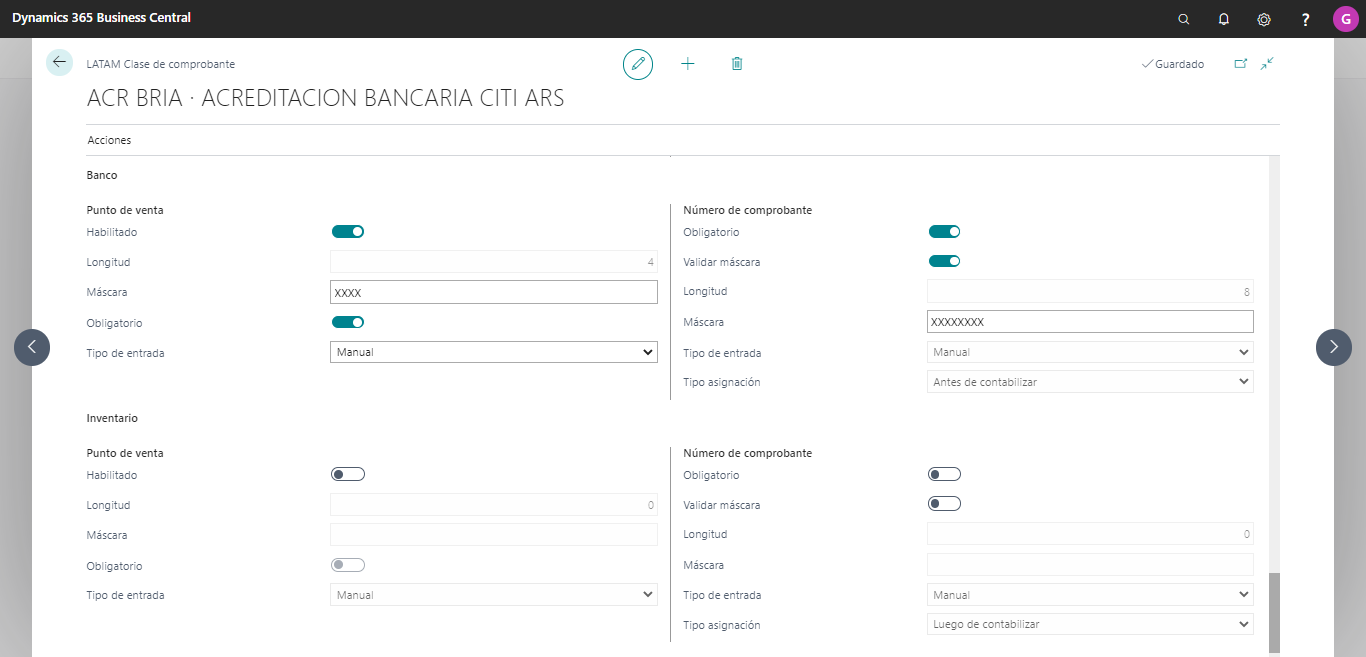Image resolution: width=1366 pixels, height=657 pixels.
Task: Enable Inventario Punto de venta Habilitado
Action: click(x=348, y=475)
